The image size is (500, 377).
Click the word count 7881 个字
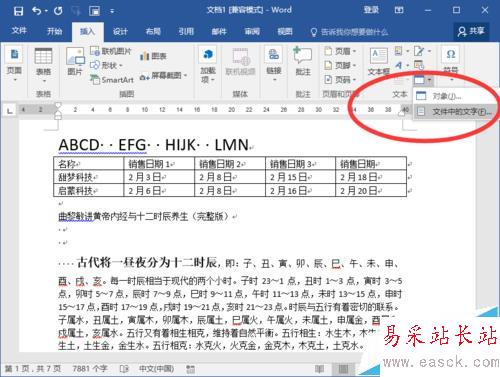click(90, 368)
